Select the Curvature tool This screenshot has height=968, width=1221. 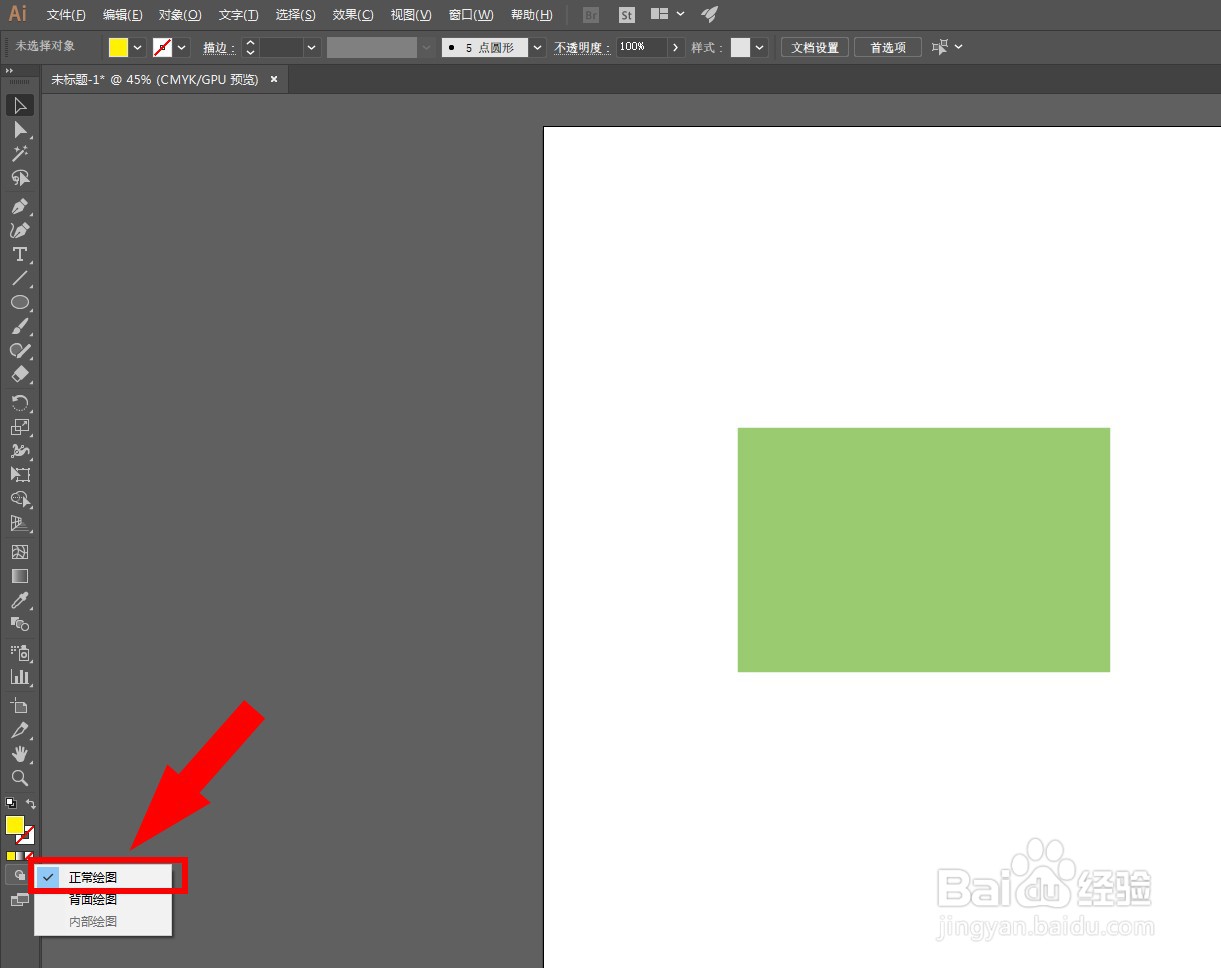(x=20, y=231)
